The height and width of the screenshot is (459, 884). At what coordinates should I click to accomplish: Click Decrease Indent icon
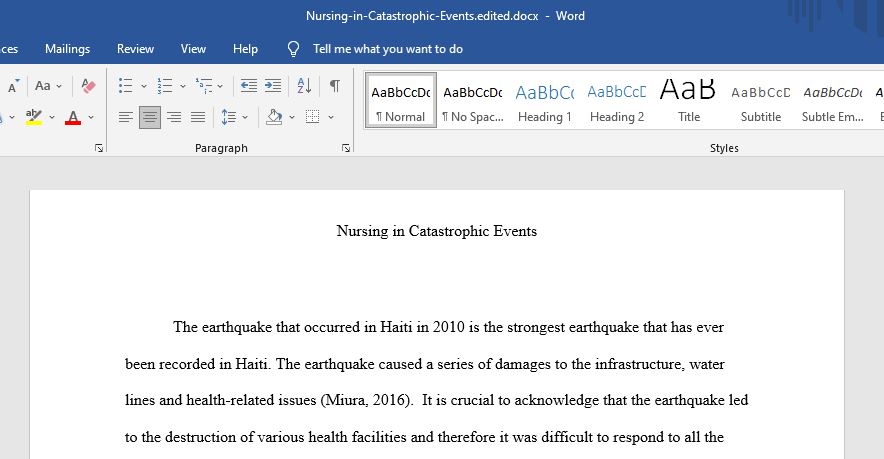point(249,86)
